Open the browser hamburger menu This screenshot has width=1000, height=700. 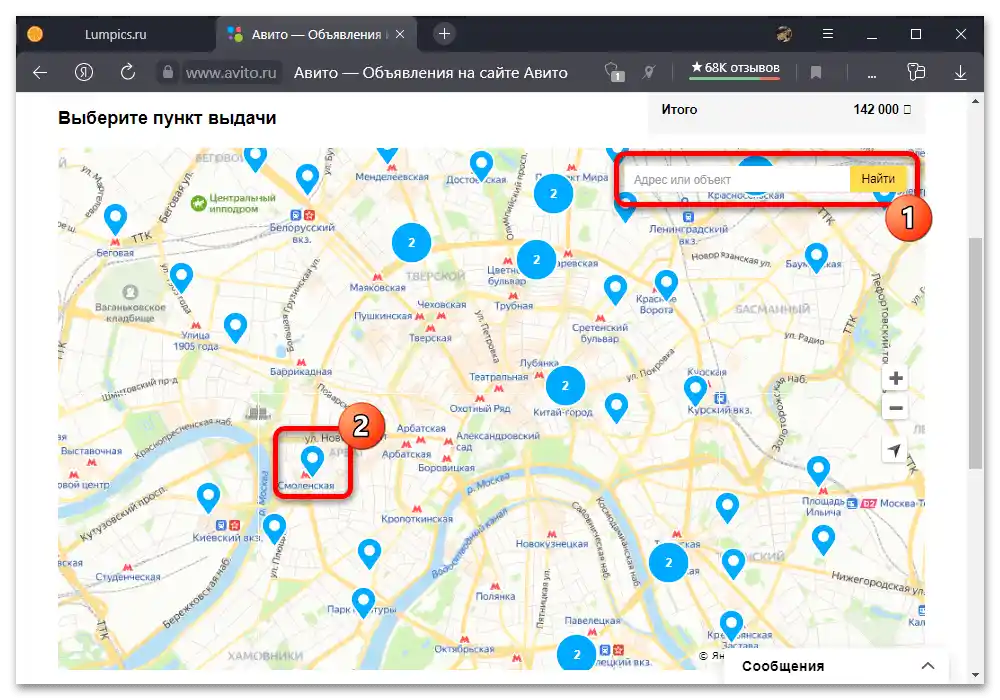point(828,34)
